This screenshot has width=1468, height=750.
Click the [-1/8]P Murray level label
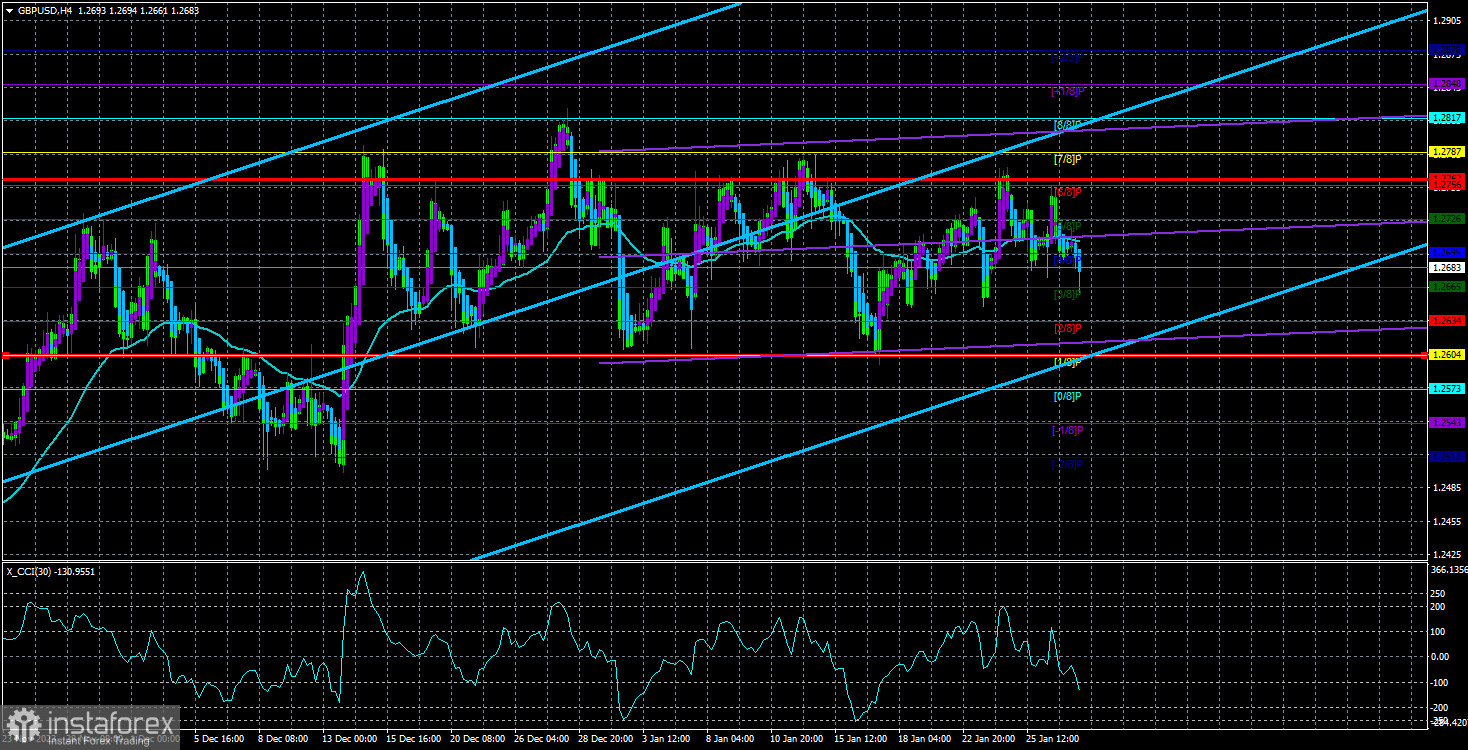click(1068, 430)
